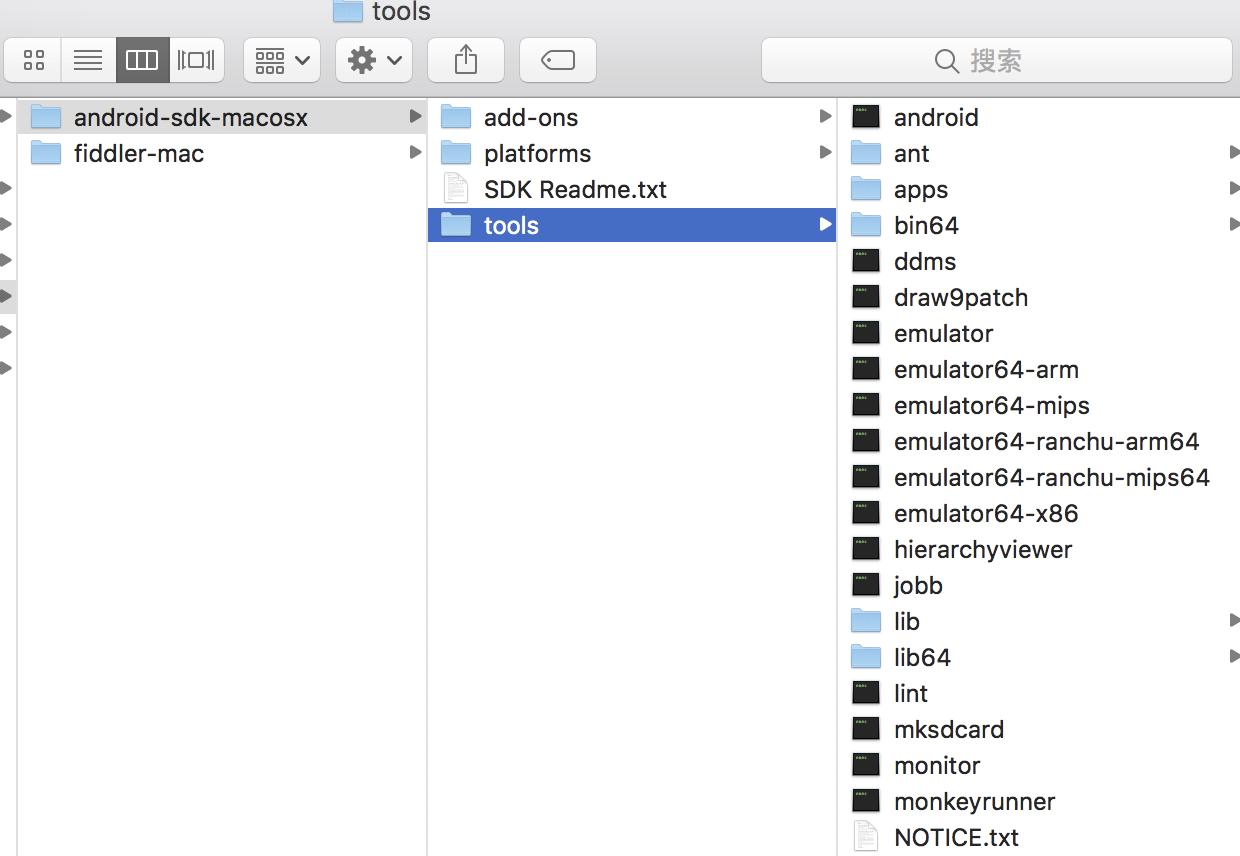
Task: Click the search field
Action: [997, 60]
